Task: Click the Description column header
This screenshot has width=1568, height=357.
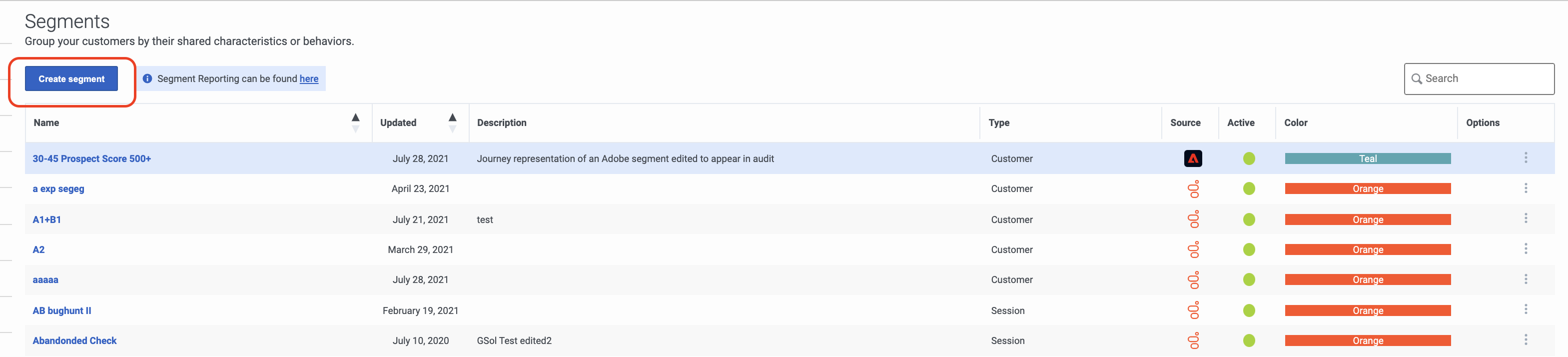Action: click(502, 122)
